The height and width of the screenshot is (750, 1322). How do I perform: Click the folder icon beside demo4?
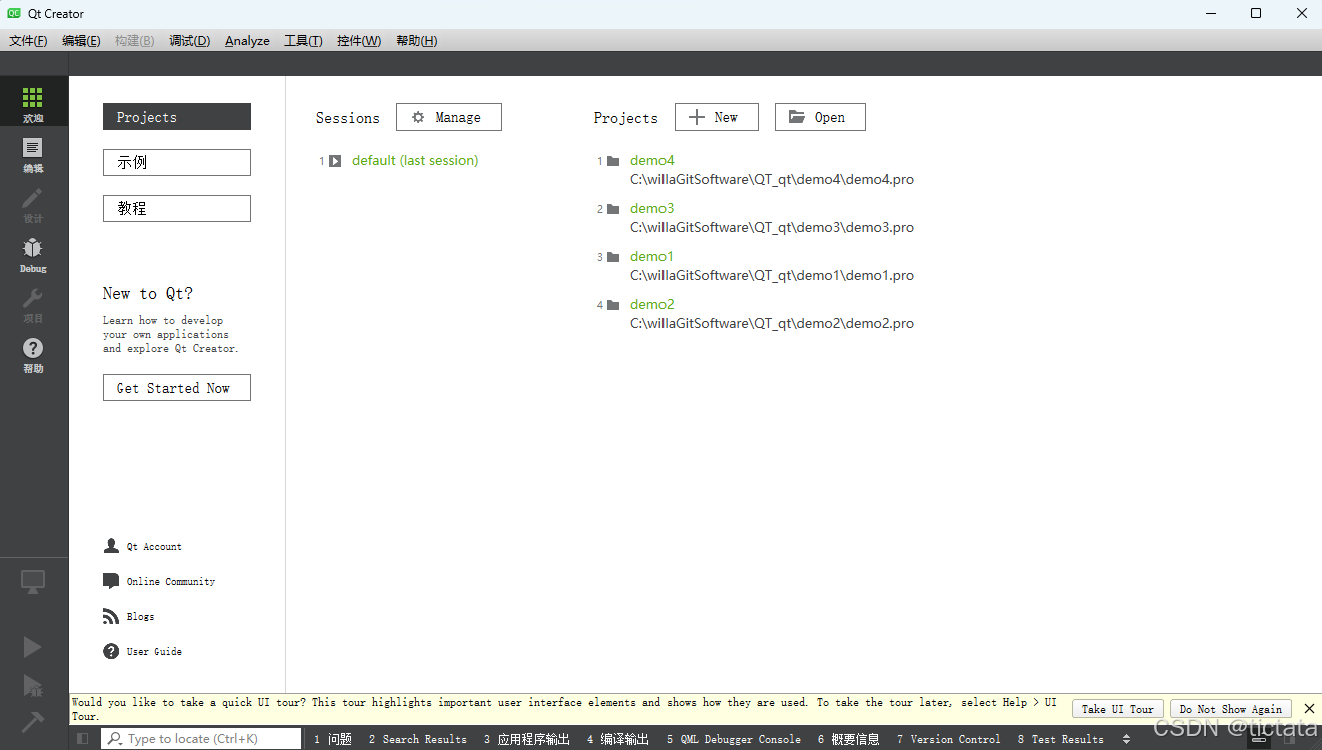click(x=613, y=161)
